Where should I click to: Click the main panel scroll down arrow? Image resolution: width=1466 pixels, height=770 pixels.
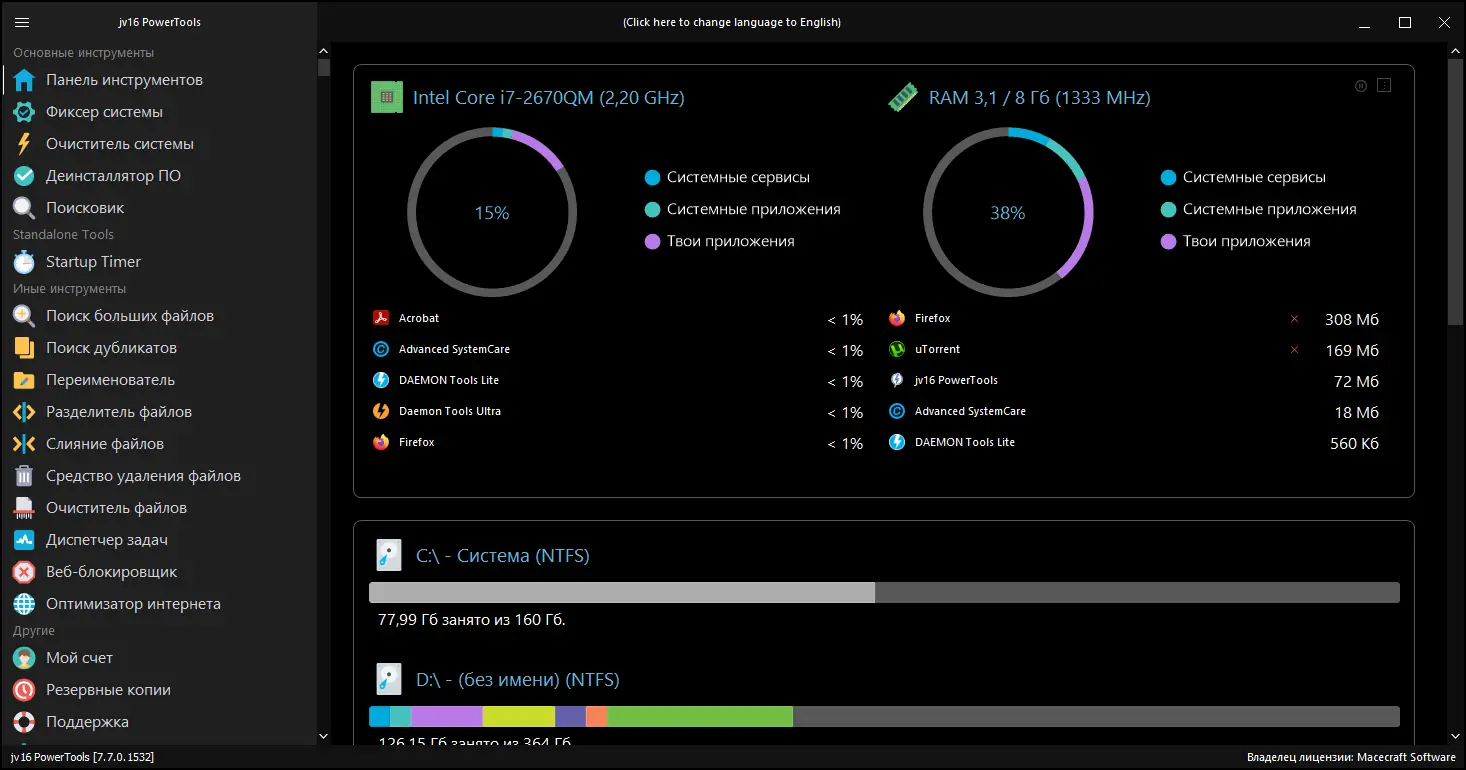[x=1456, y=737]
